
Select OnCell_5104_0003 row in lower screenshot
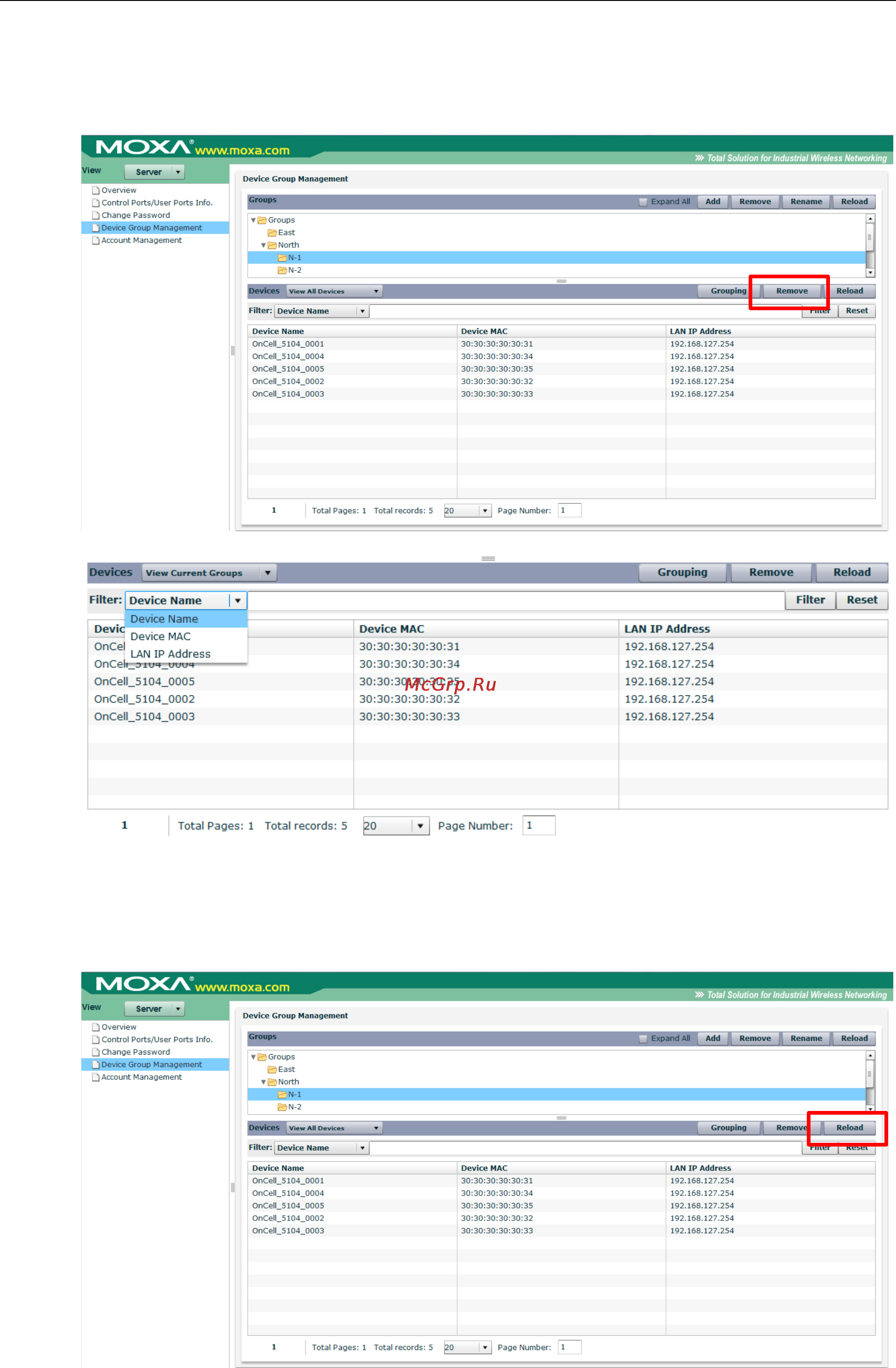point(561,1231)
